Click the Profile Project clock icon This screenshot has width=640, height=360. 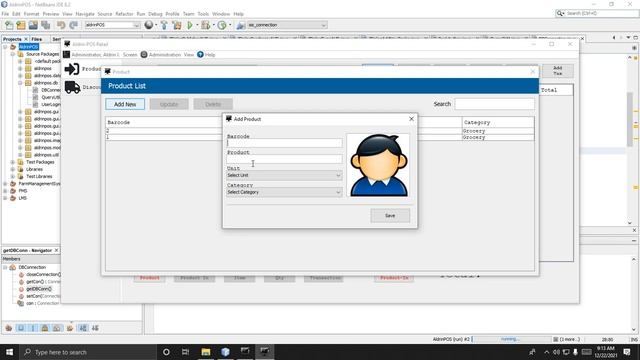222,25
